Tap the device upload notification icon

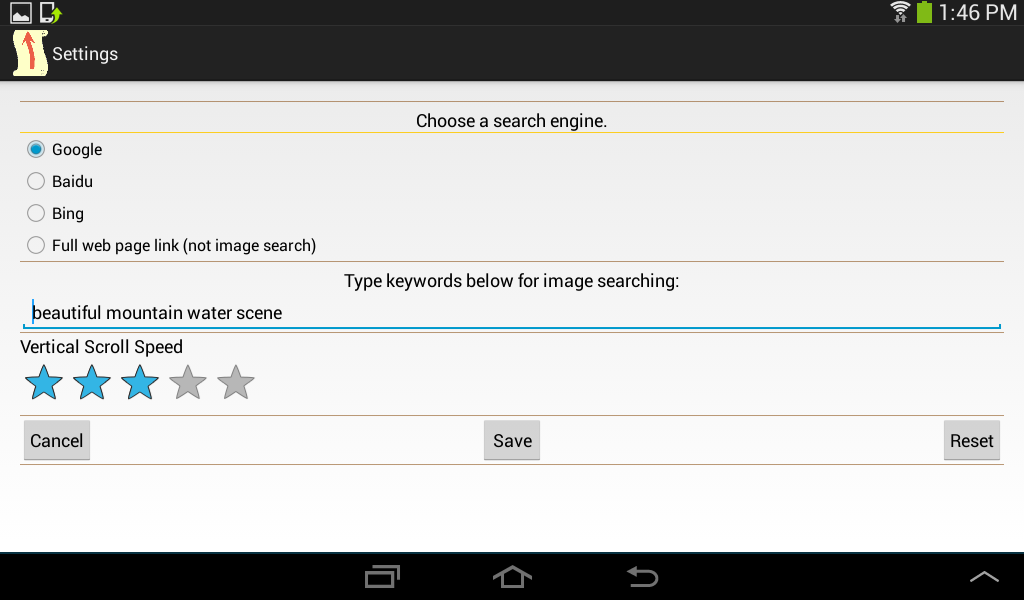point(50,13)
